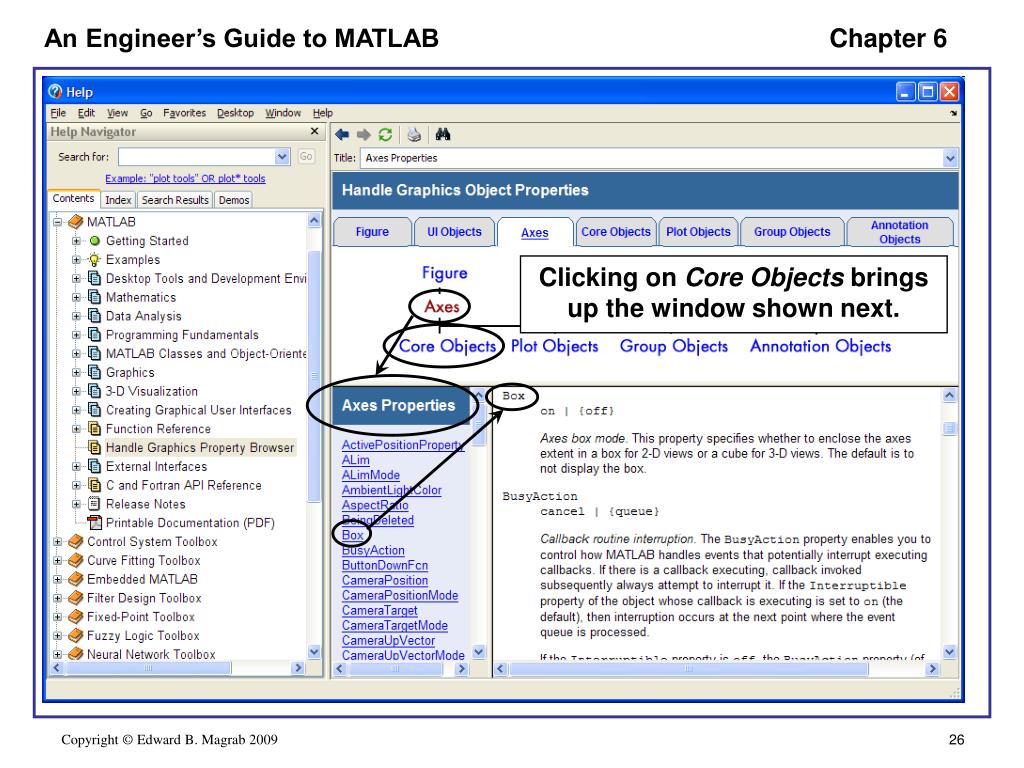The width and height of the screenshot is (1024, 768).
Task: Click Group Objects link in hierarchy diagram
Action: (673, 346)
